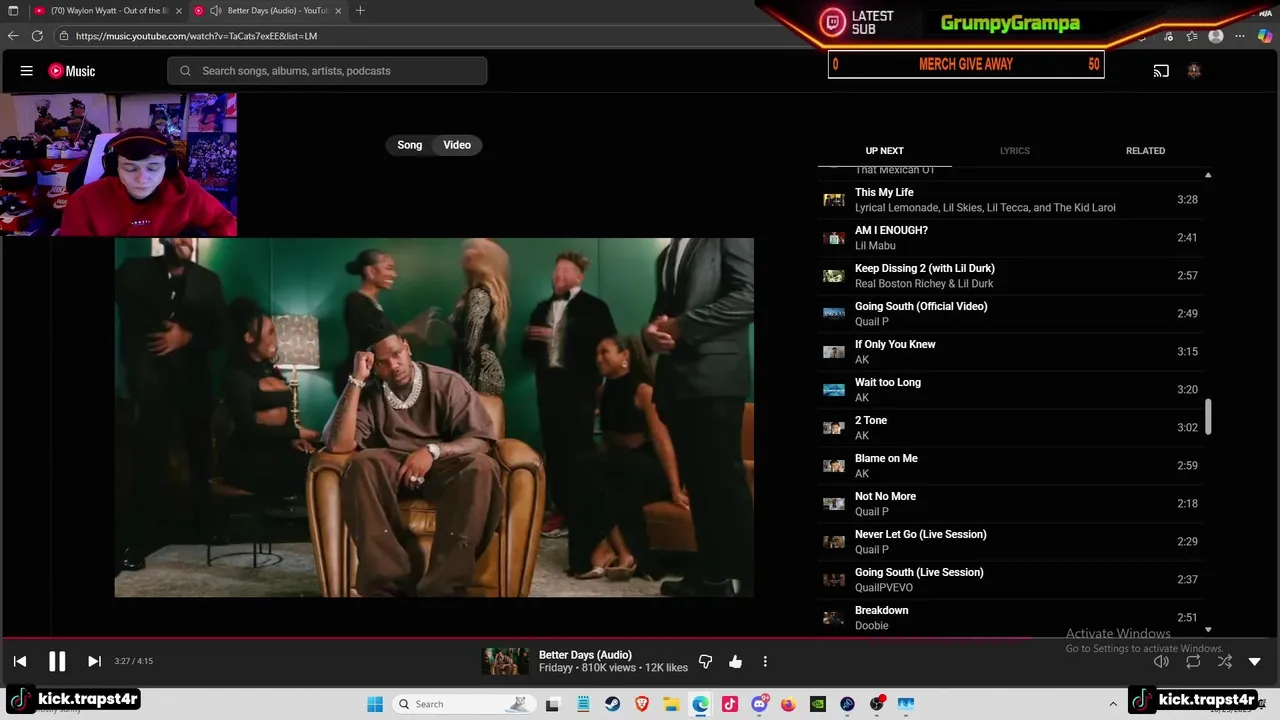Viewport: 1280px width, 720px height.
Task: Click the queue scrollbar thumb
Action: 1208,417
